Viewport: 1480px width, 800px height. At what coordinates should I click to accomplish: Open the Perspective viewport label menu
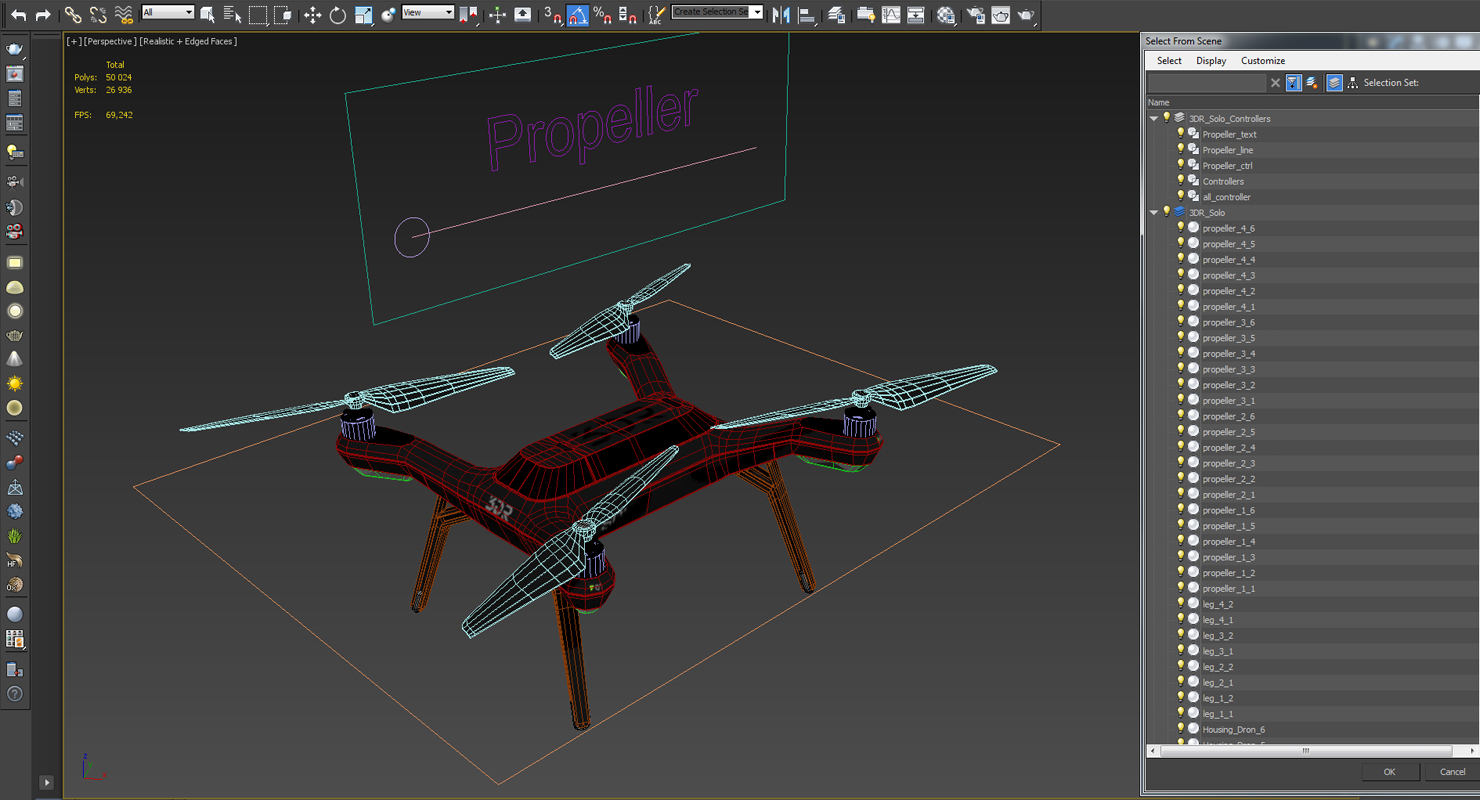pyautogui.click(x=110, y=41)
